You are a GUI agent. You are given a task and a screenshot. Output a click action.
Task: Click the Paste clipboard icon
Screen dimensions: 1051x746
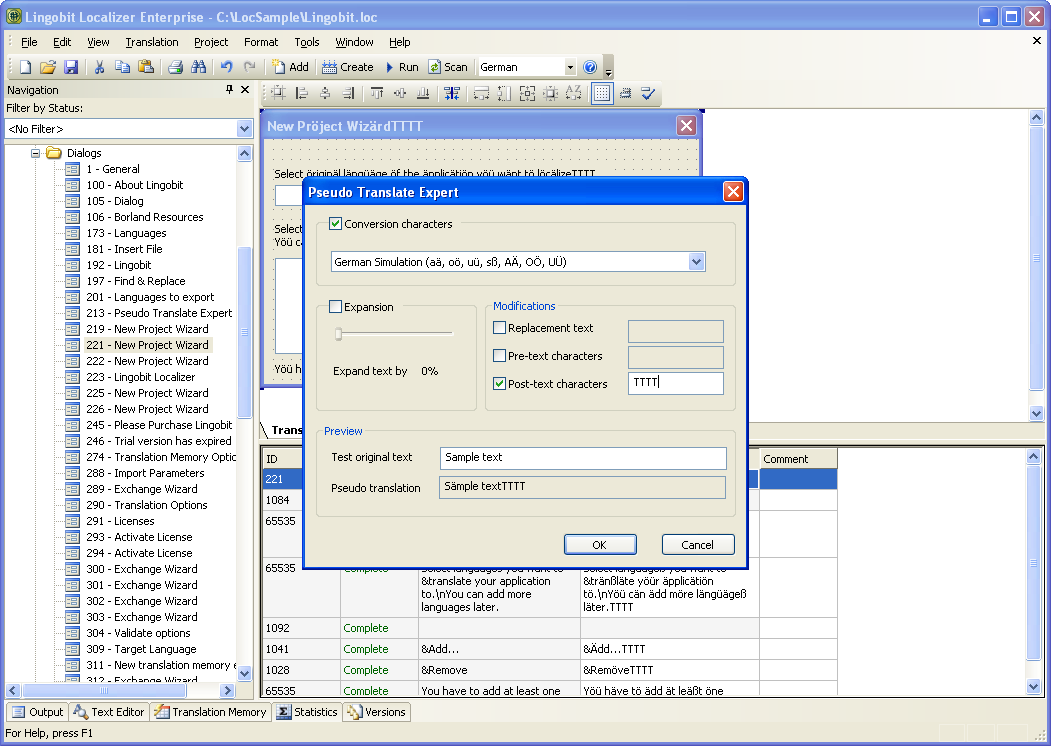click(x=145, y=67)
